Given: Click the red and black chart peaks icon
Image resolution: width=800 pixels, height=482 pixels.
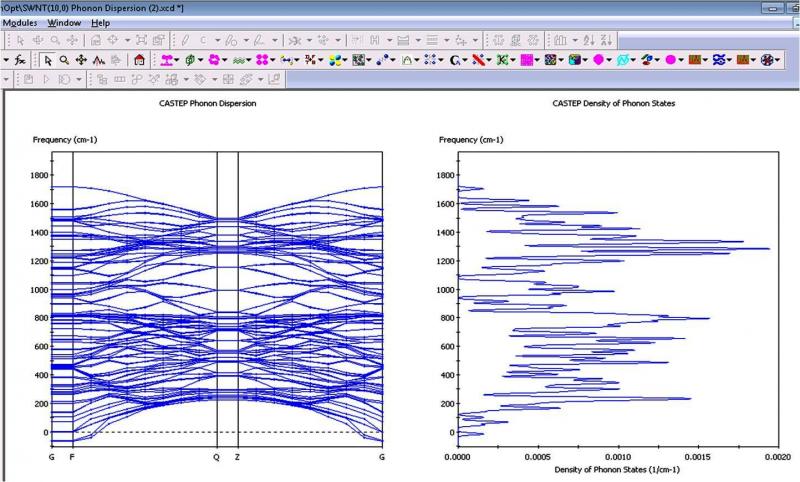Looking at the screenshot, I should point(98,60).
